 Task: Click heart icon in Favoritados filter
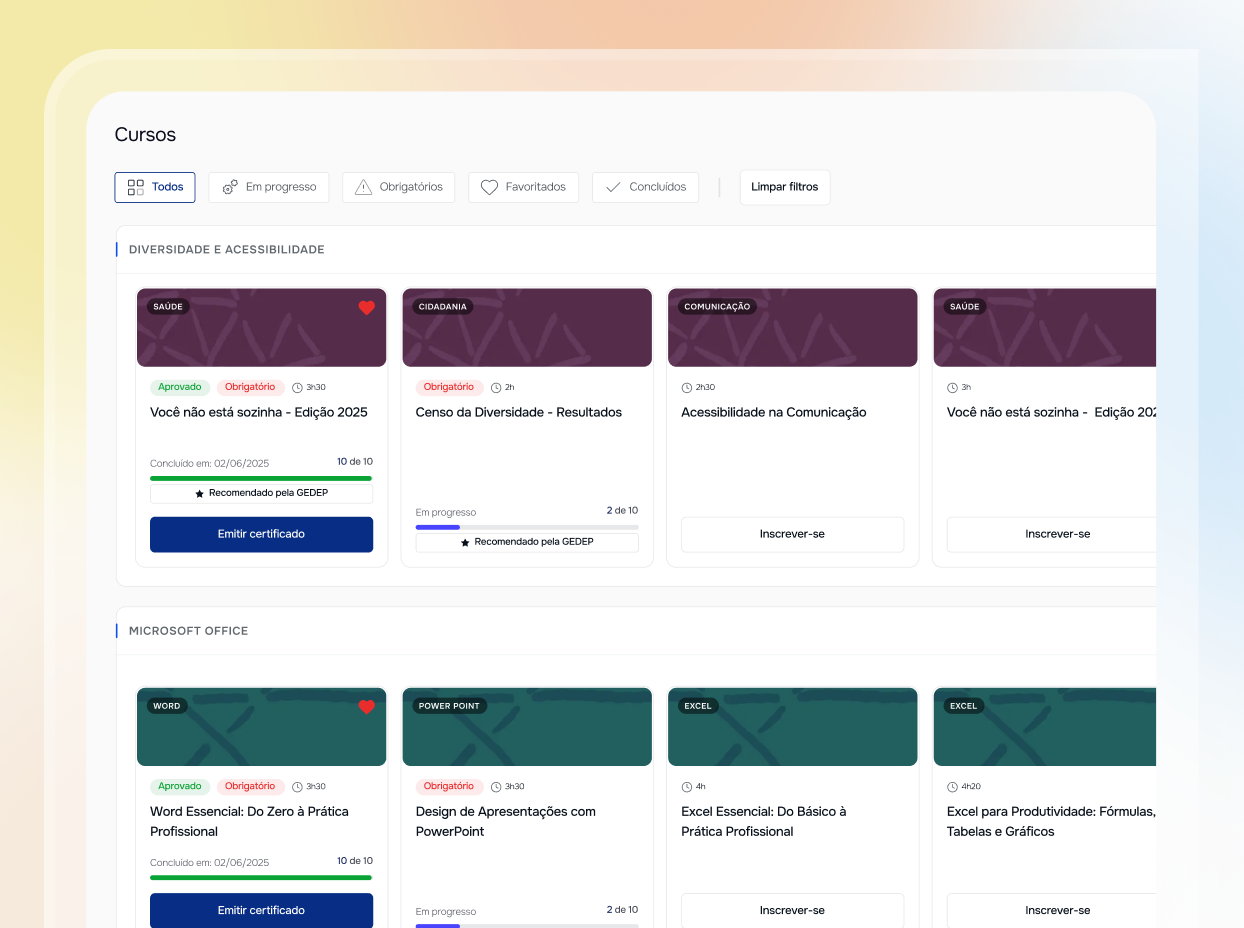click(489, 187)
